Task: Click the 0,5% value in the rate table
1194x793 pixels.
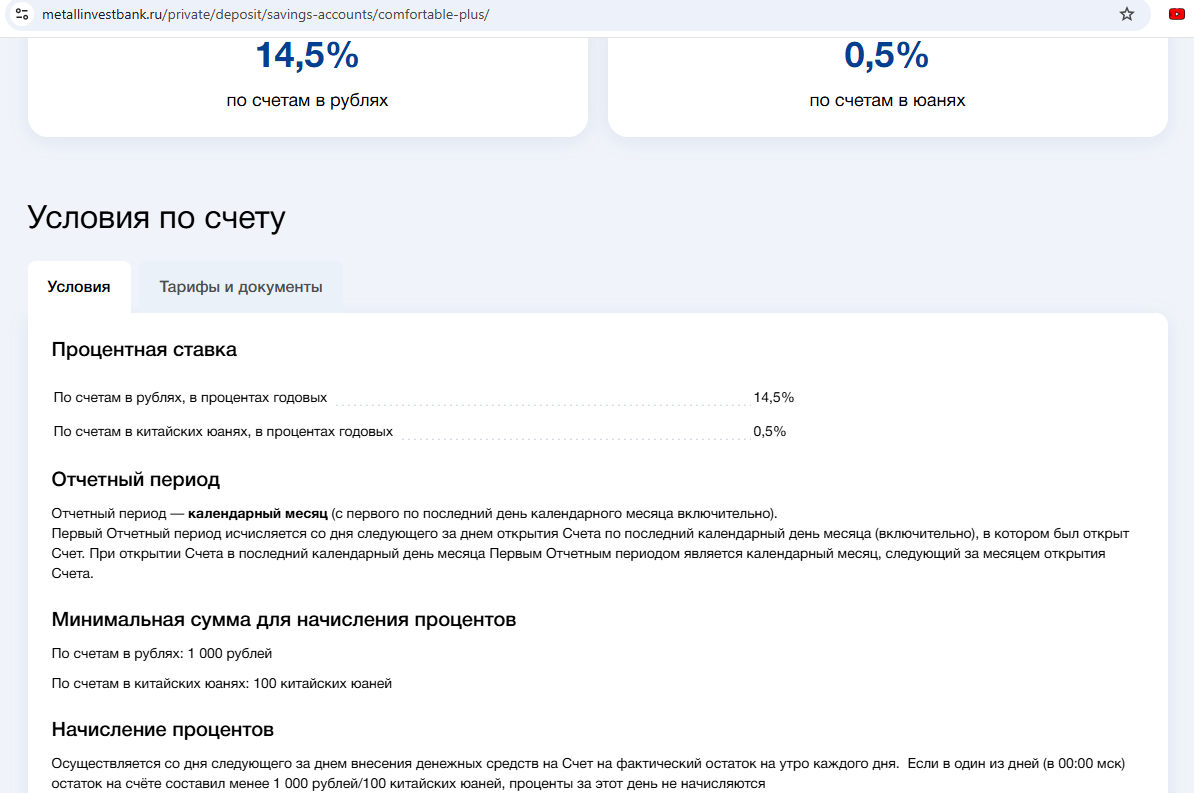Action: (x=769, y=432)
